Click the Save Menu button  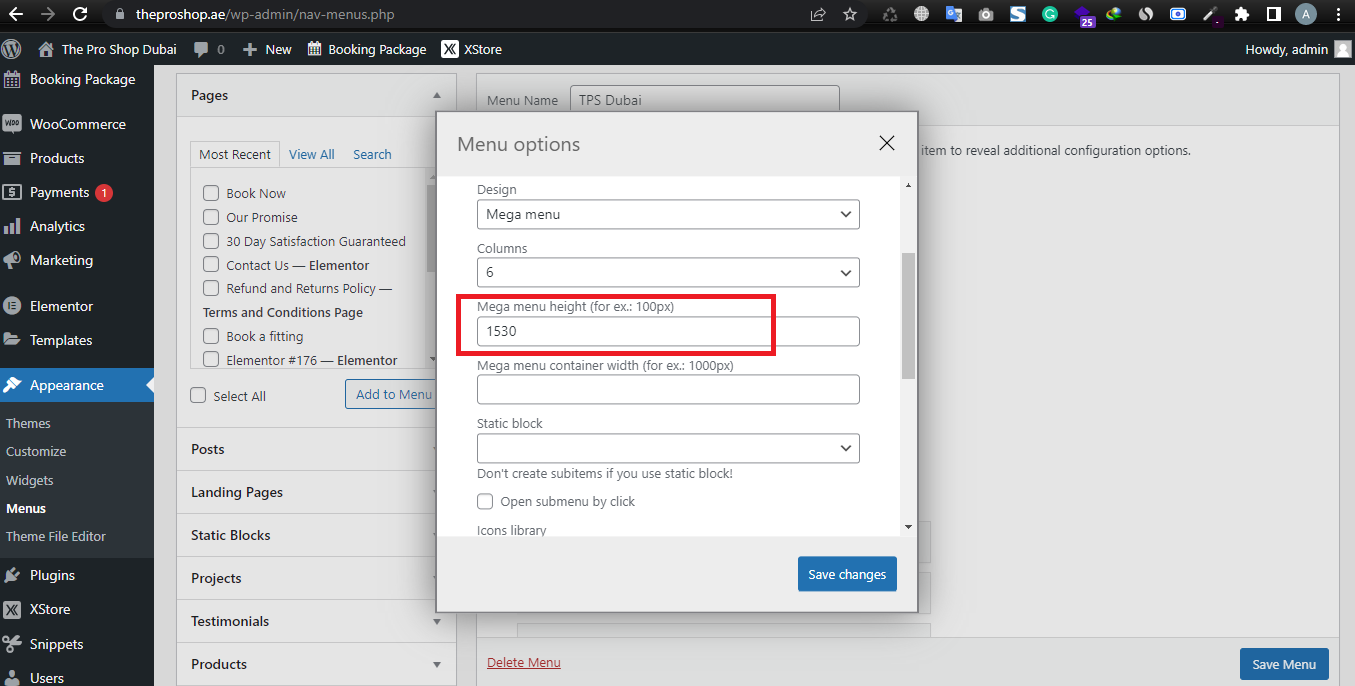click(x=1284, y=664)
